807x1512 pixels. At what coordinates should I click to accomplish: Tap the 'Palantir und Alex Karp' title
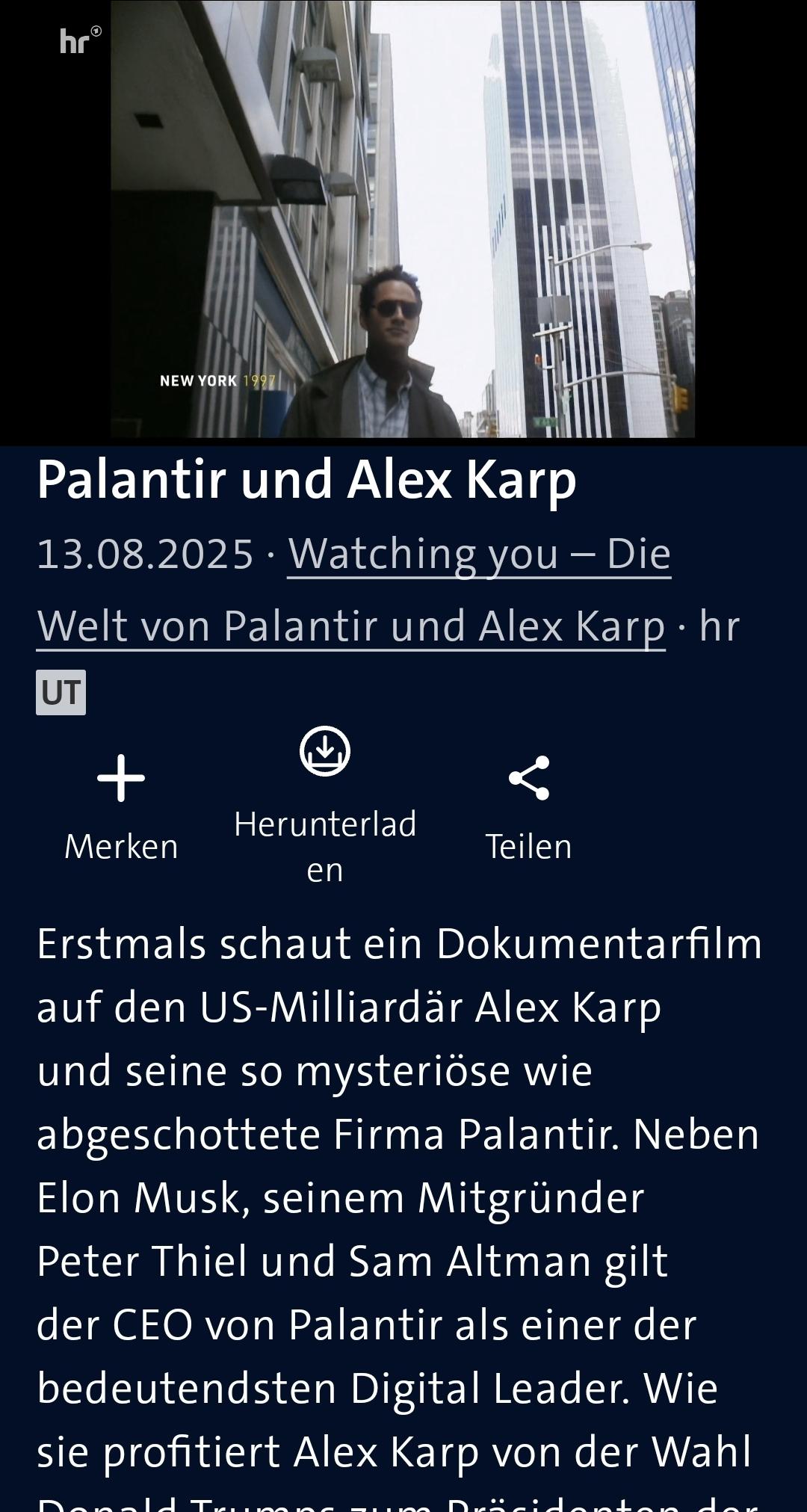pyautogui.click(x=306, y=479)
